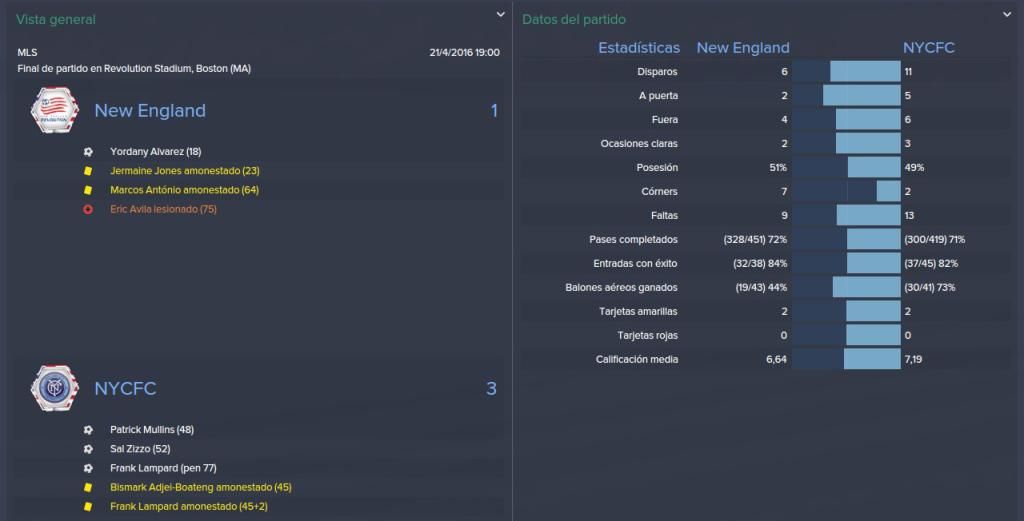This screenshot has height=521, width=1024.
Task: Click the NYCFC column header in stats
Action: tap(928, 48)
